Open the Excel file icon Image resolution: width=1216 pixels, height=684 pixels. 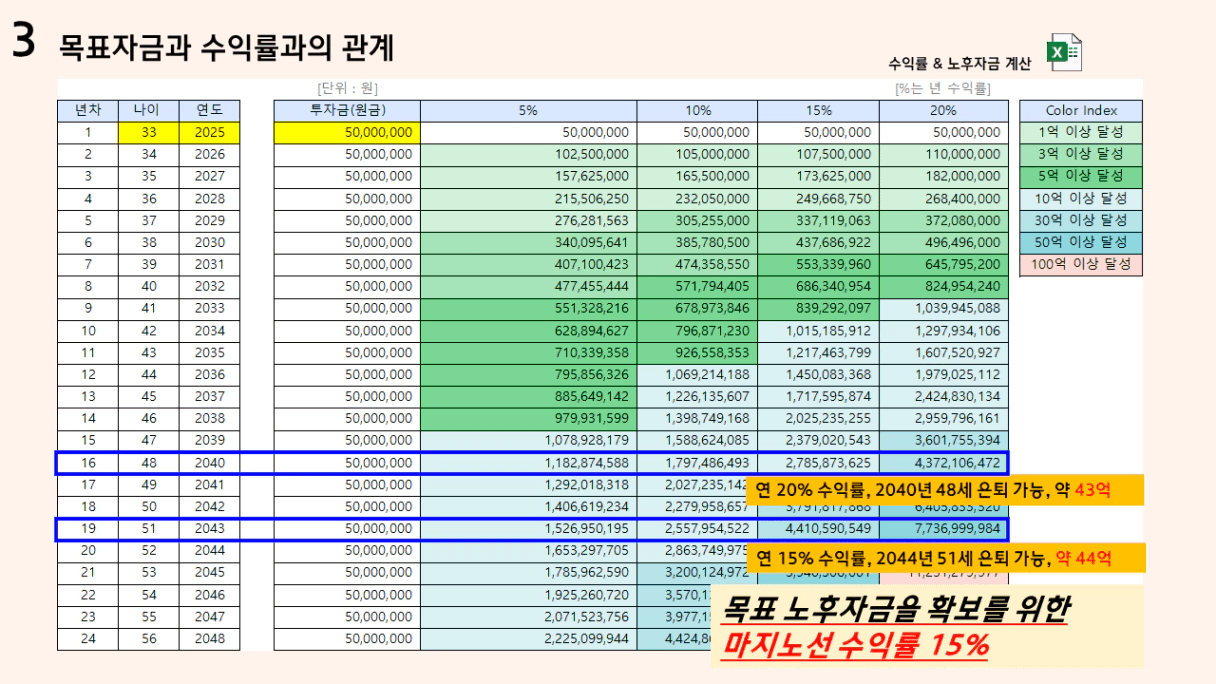(1063, 53)
